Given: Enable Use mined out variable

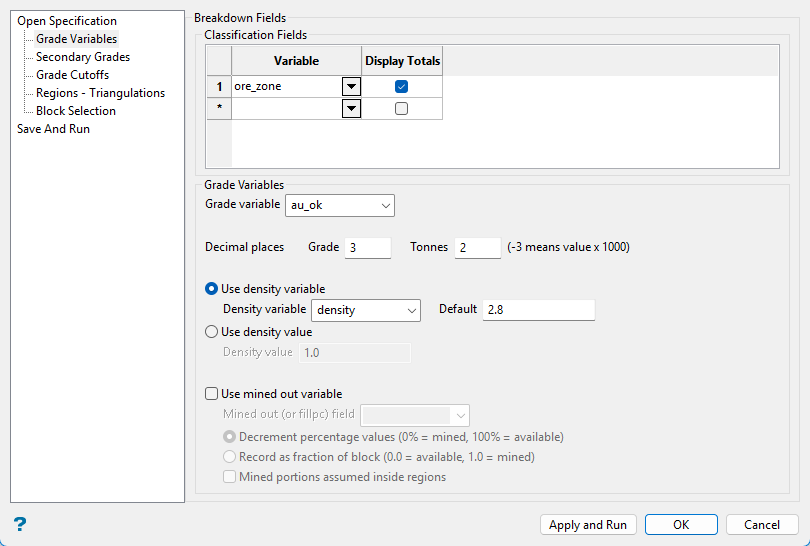Looking at the screenshot, I should click(211, 394).
